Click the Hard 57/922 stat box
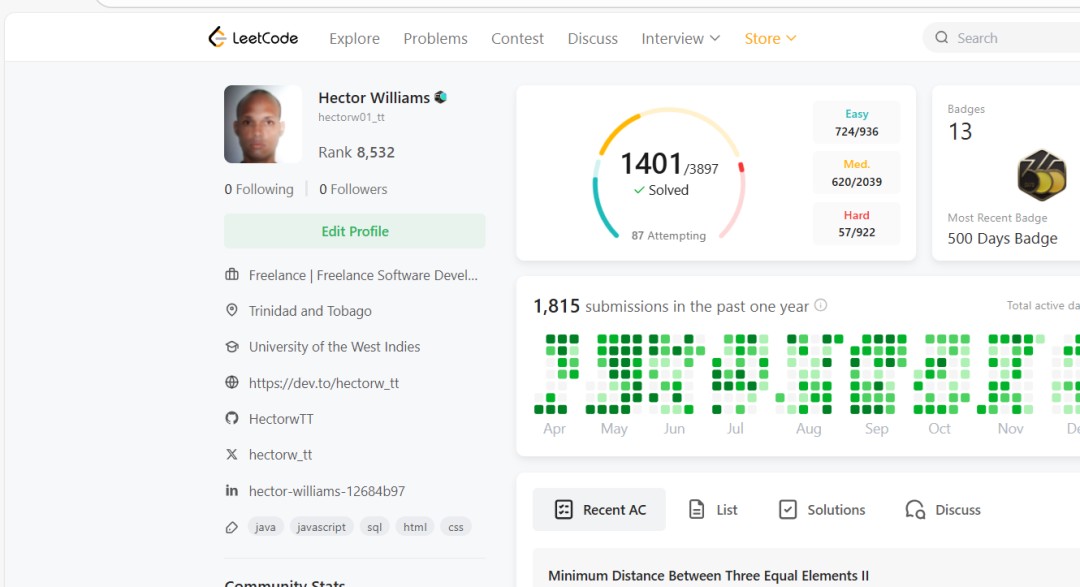 856,224
